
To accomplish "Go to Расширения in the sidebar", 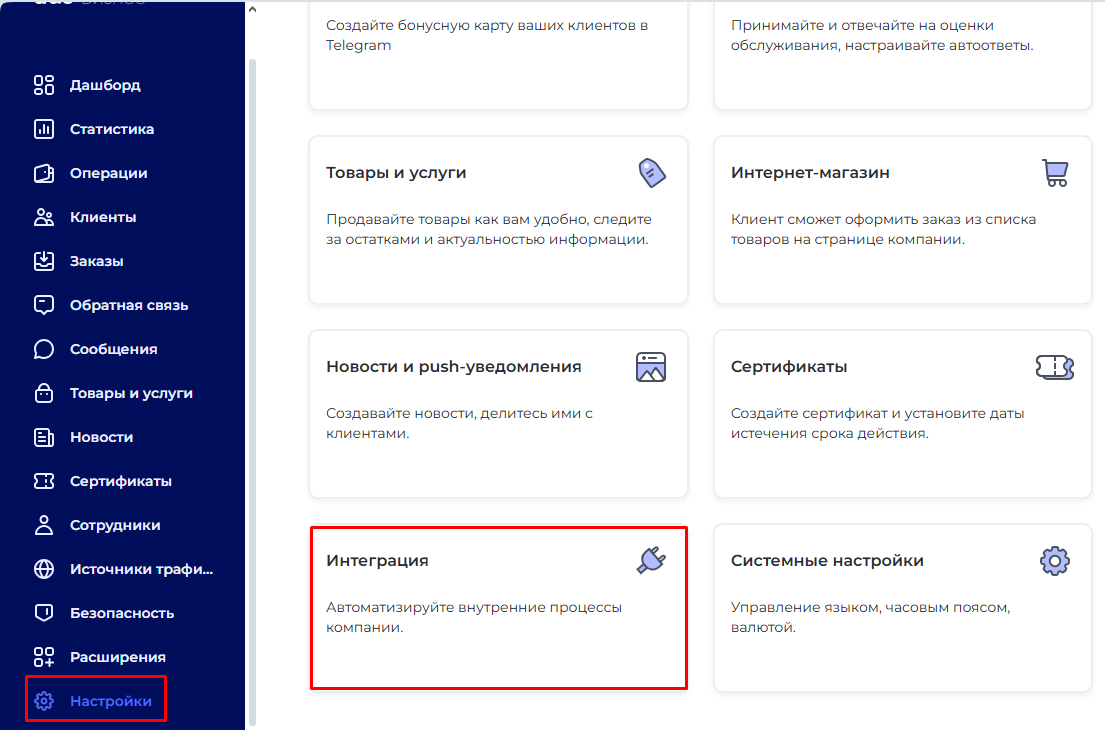I will (x=117, y=657).
